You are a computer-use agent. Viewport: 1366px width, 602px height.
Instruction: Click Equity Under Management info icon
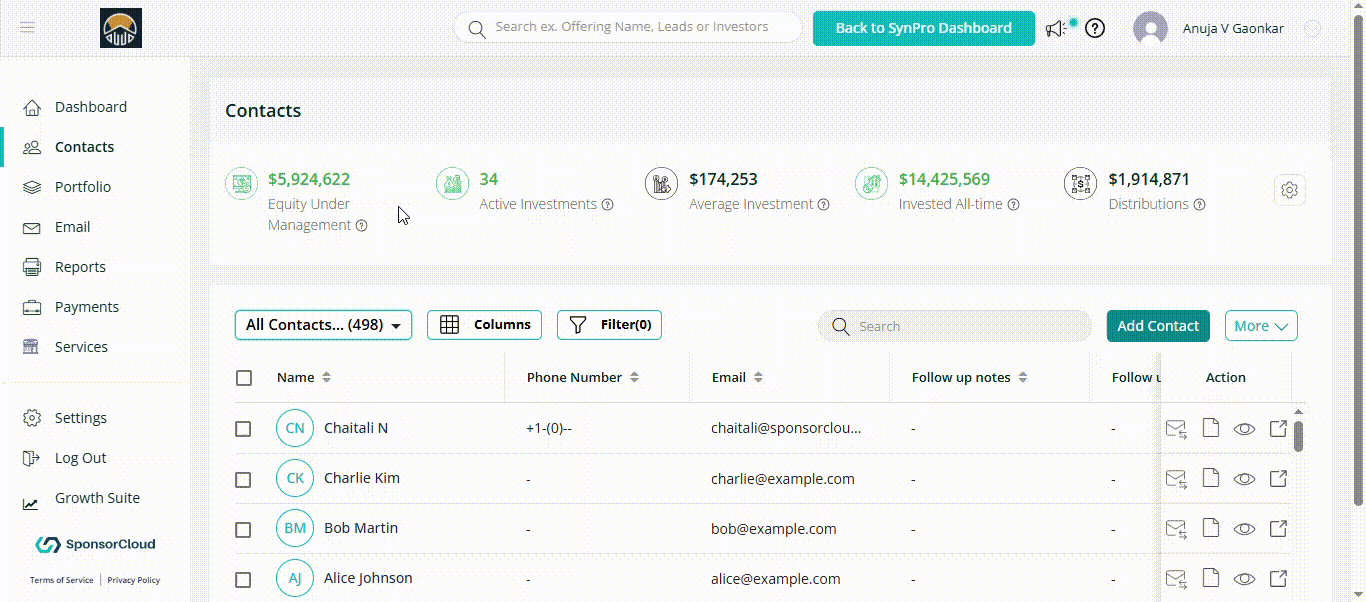(x=362, y=226)
